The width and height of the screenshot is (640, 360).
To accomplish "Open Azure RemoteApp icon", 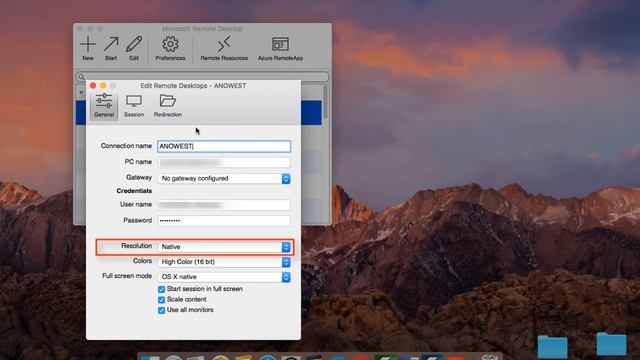I will point(280,44).
